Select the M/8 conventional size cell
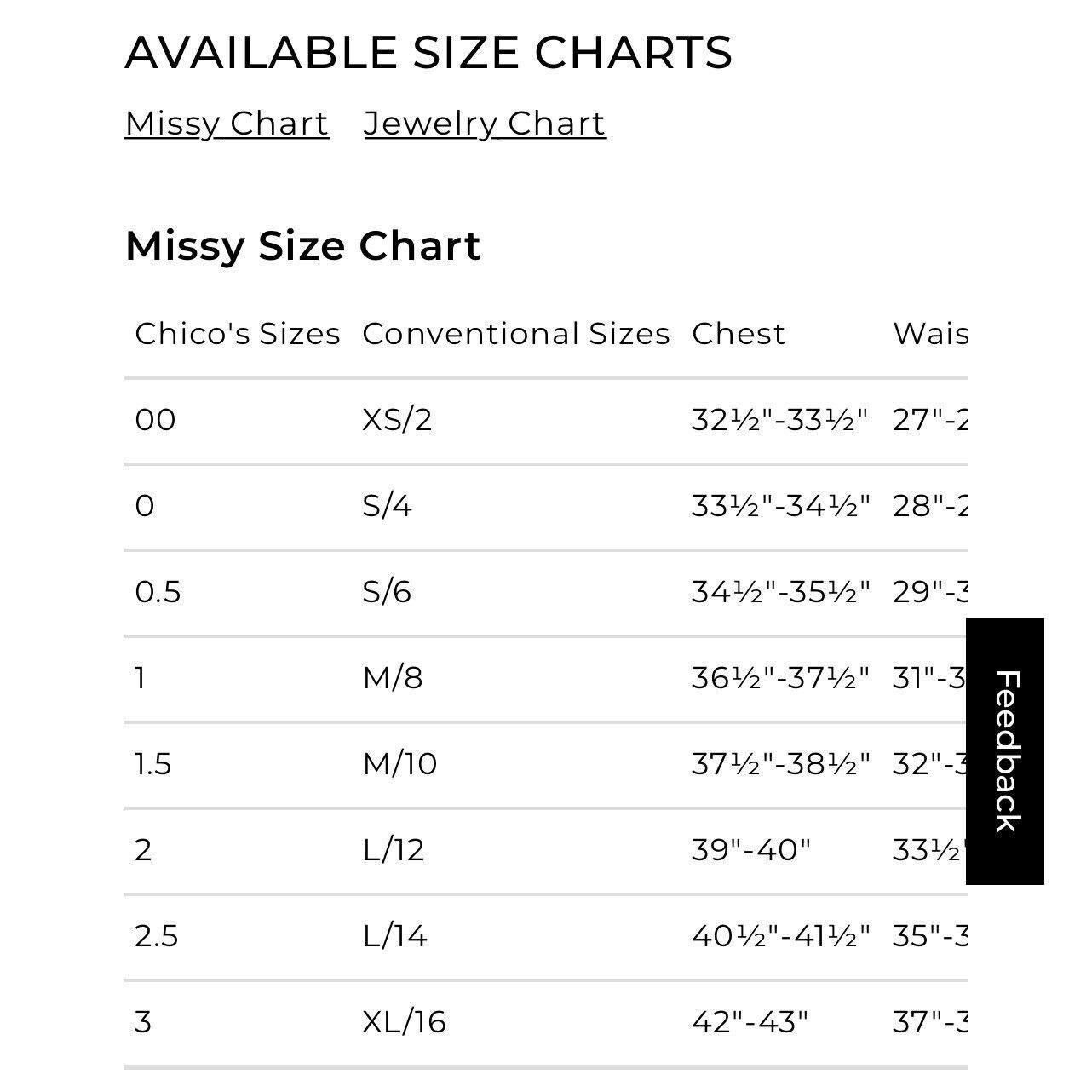 393,678
